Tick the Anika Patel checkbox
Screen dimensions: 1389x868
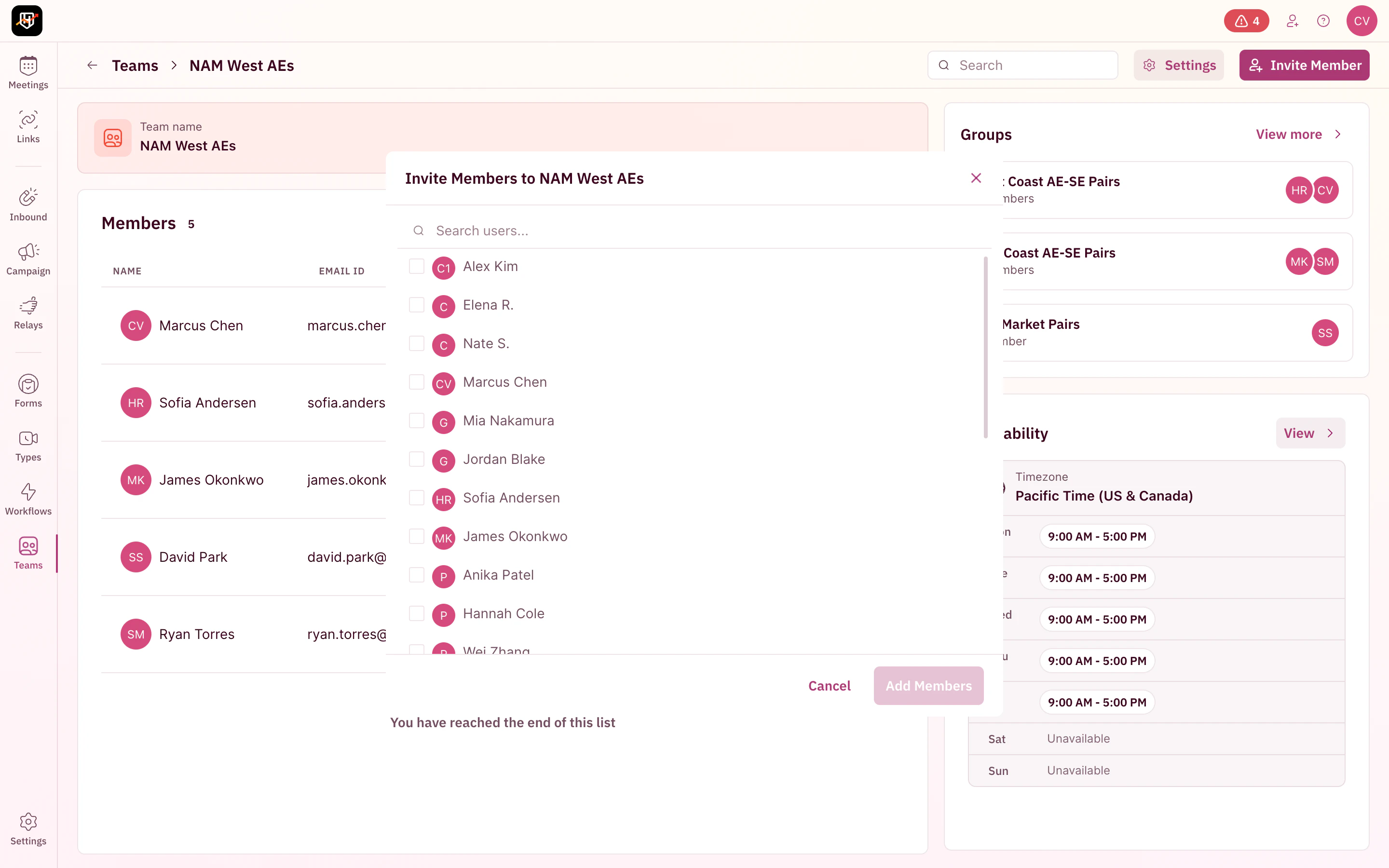tap(416, 575)
